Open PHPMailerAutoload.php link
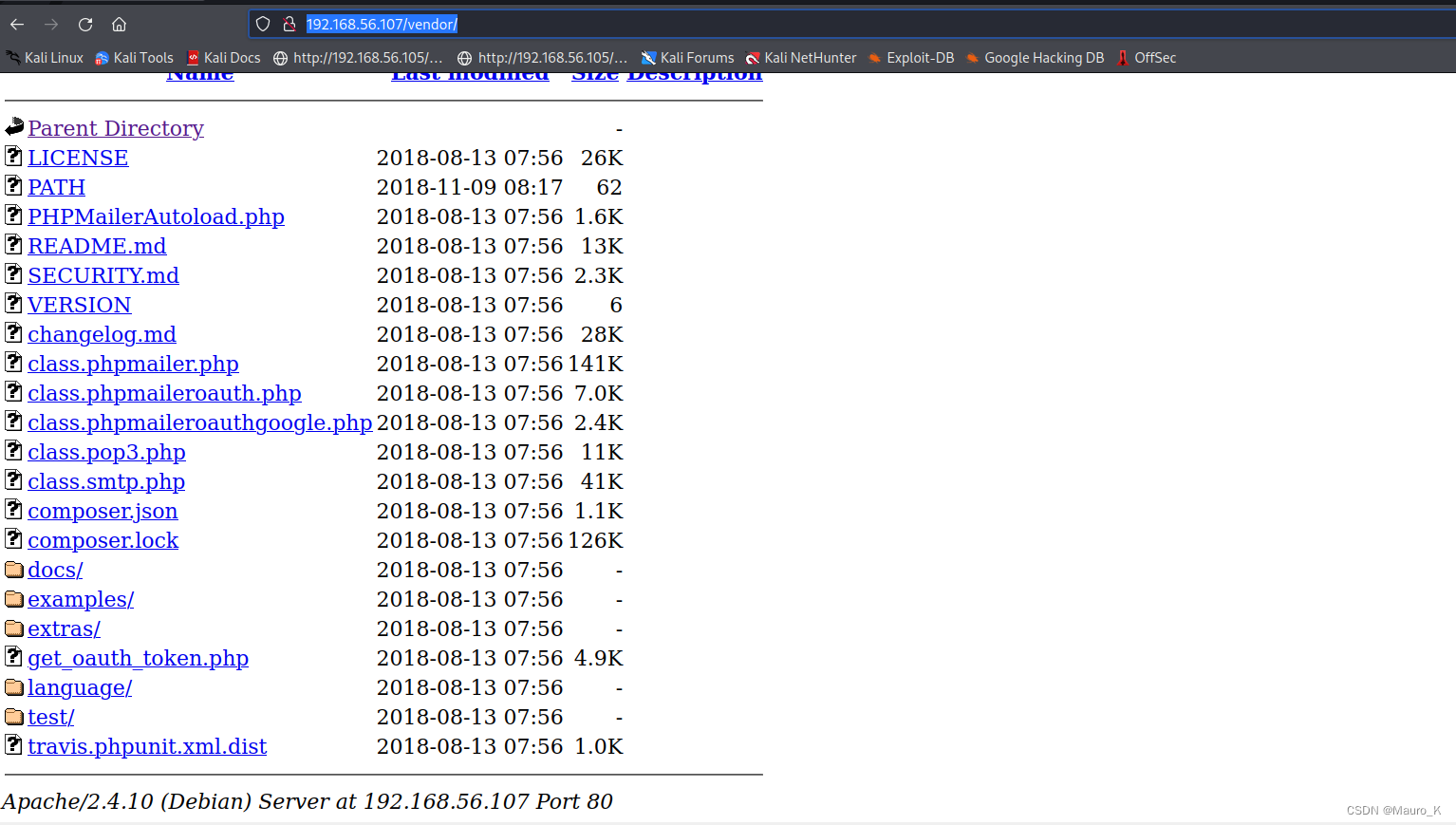Viewport: 1456px width, 825px height. click(156, 216)
